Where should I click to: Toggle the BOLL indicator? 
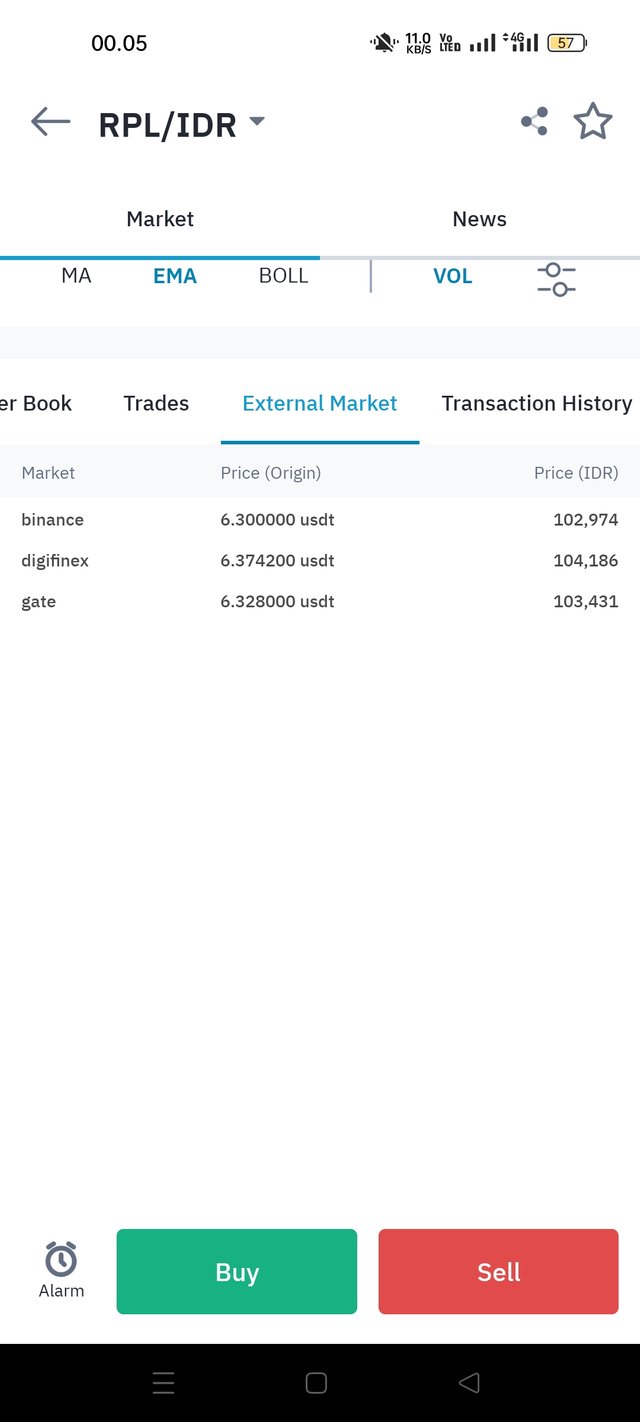coord(284,276)
